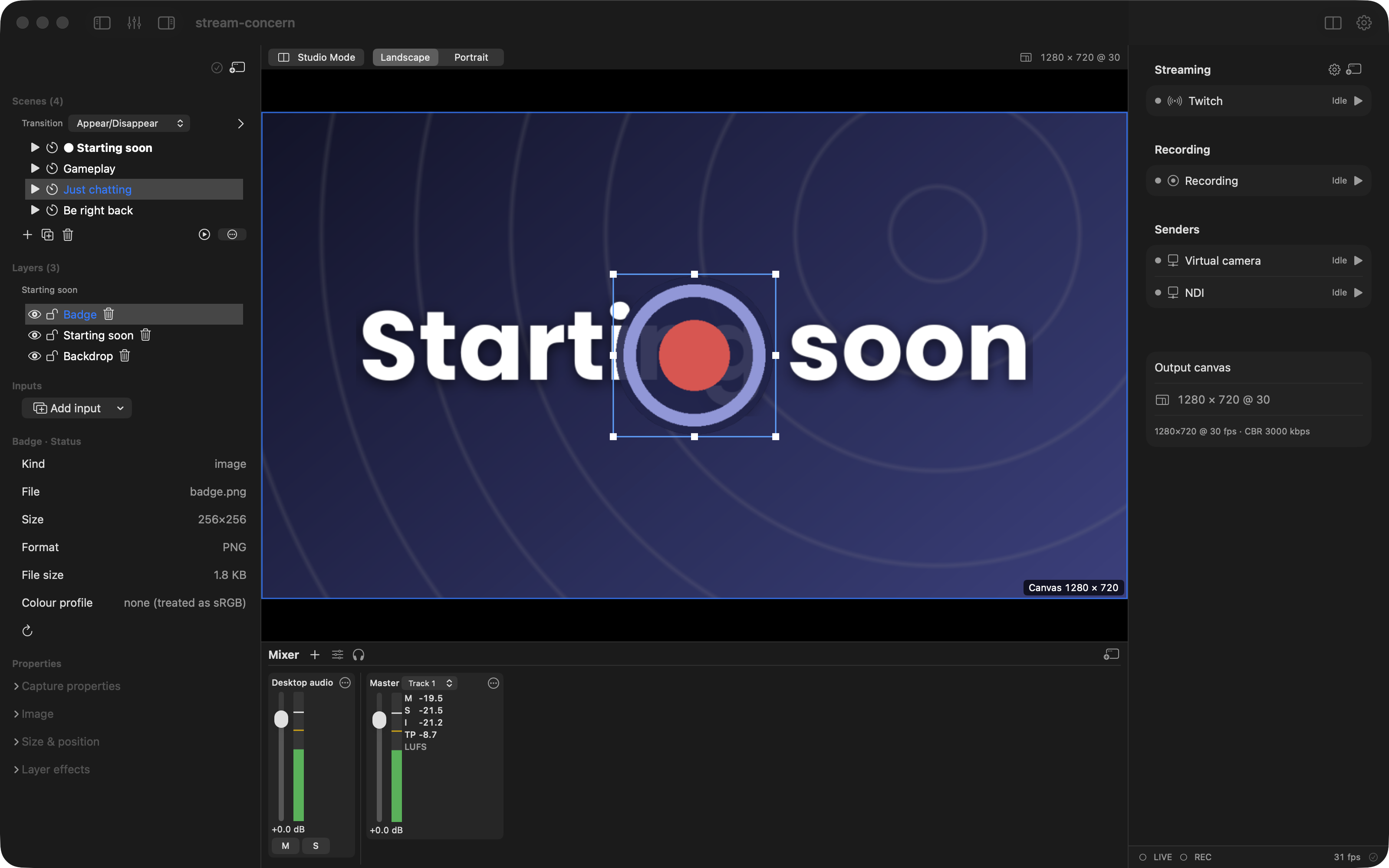Open Master Track 1 selector
Viewport: 1389px width, 868px height.
(429, 683)
